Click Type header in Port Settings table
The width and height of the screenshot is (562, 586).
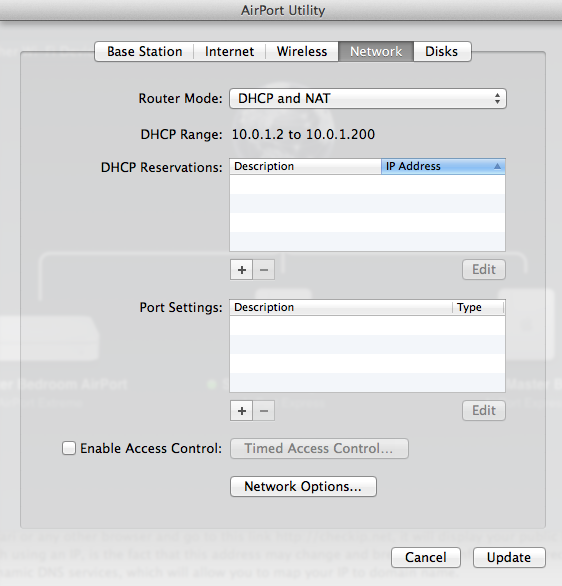(478, 307)
